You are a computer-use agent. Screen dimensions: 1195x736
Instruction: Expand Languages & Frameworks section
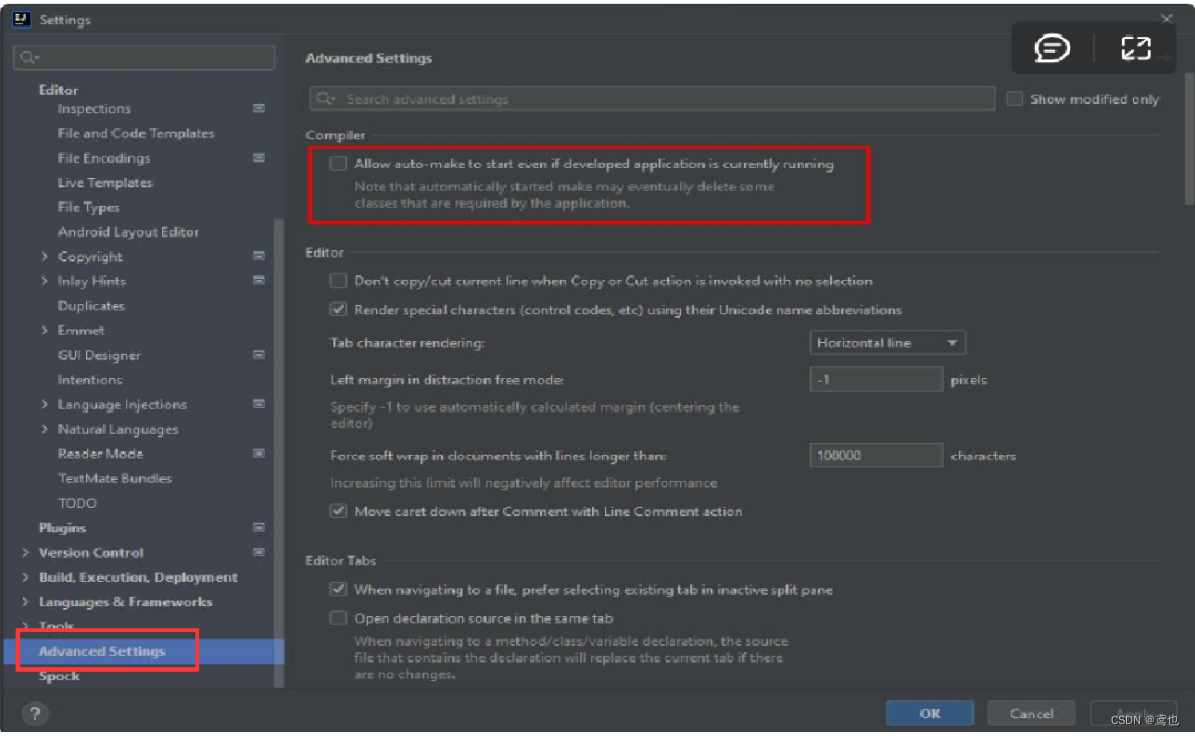[25, 601]
